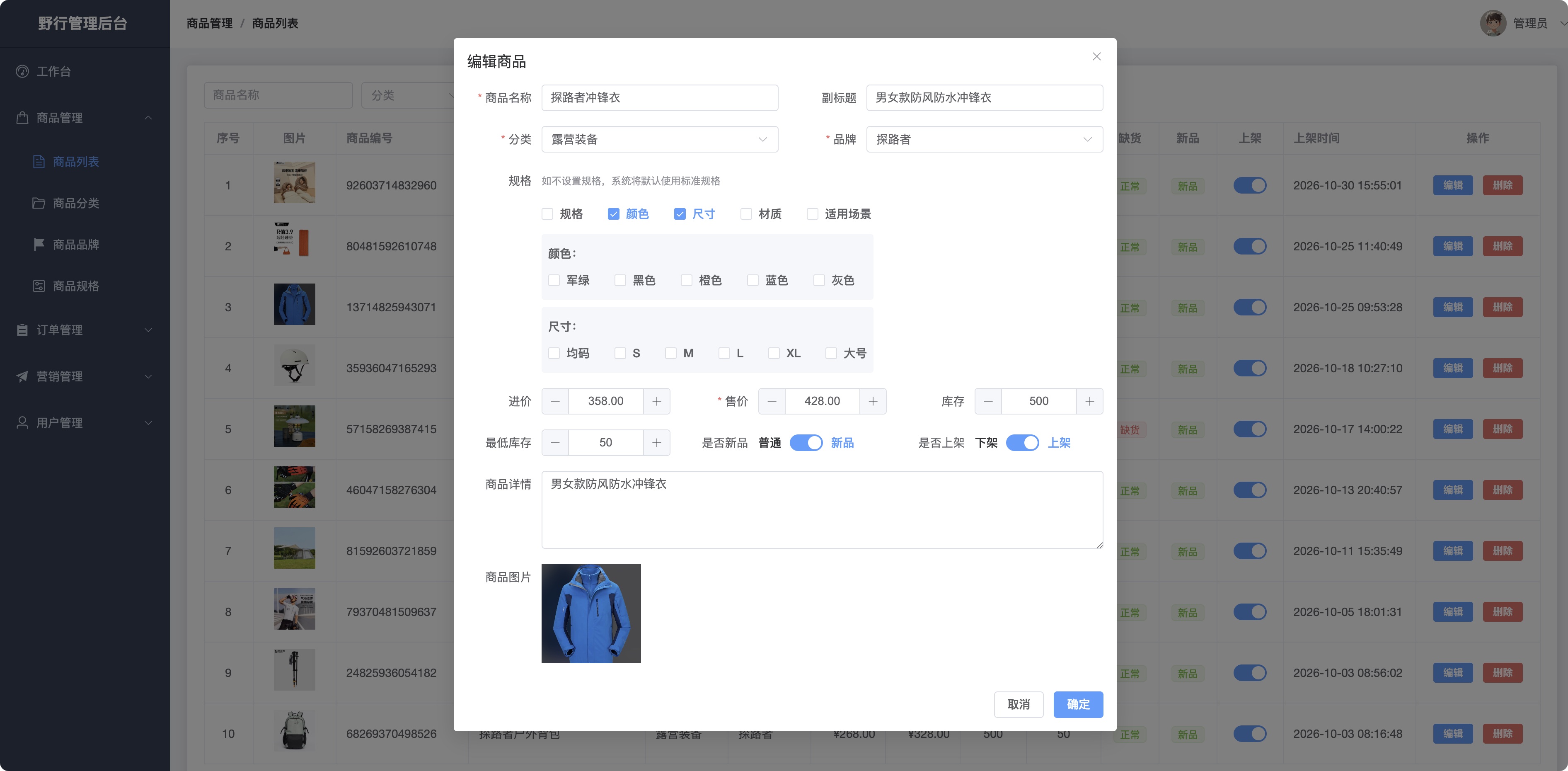Go to 工作台 in the sidebar
The height and width of the screenshot is (771, 1568).
coord(85,71)
